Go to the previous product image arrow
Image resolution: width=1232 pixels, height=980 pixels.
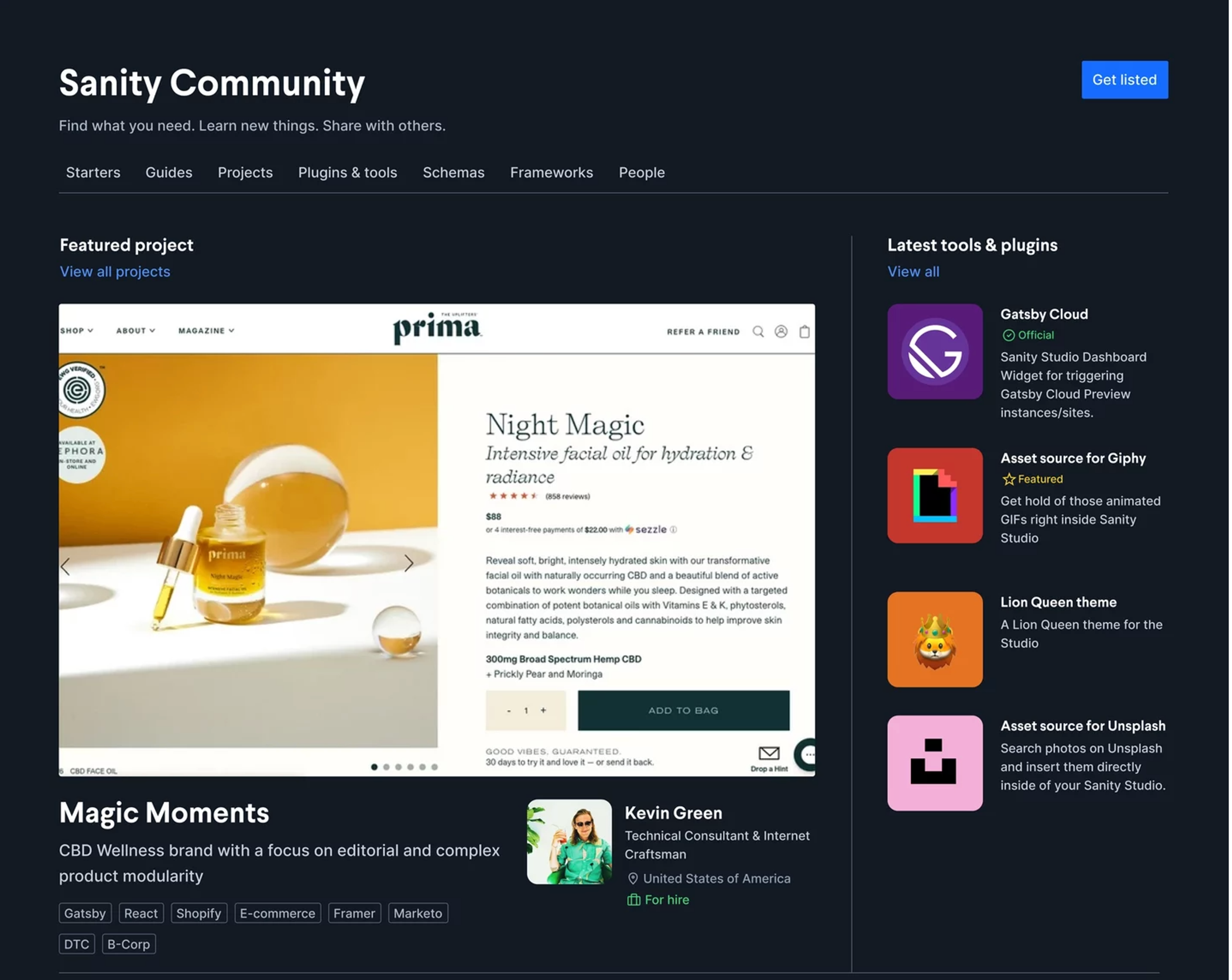65,566
